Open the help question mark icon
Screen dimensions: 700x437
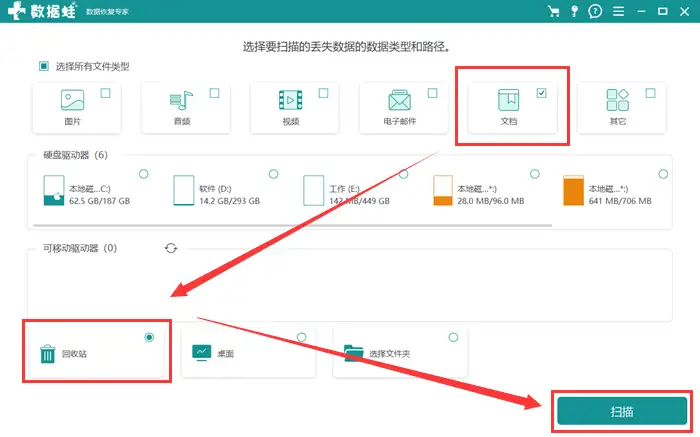595,11
